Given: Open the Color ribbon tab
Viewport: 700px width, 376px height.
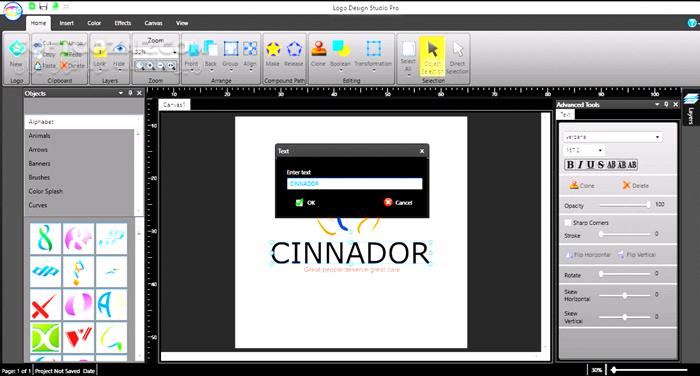Looking at the screenshot, I should (94, 23).
